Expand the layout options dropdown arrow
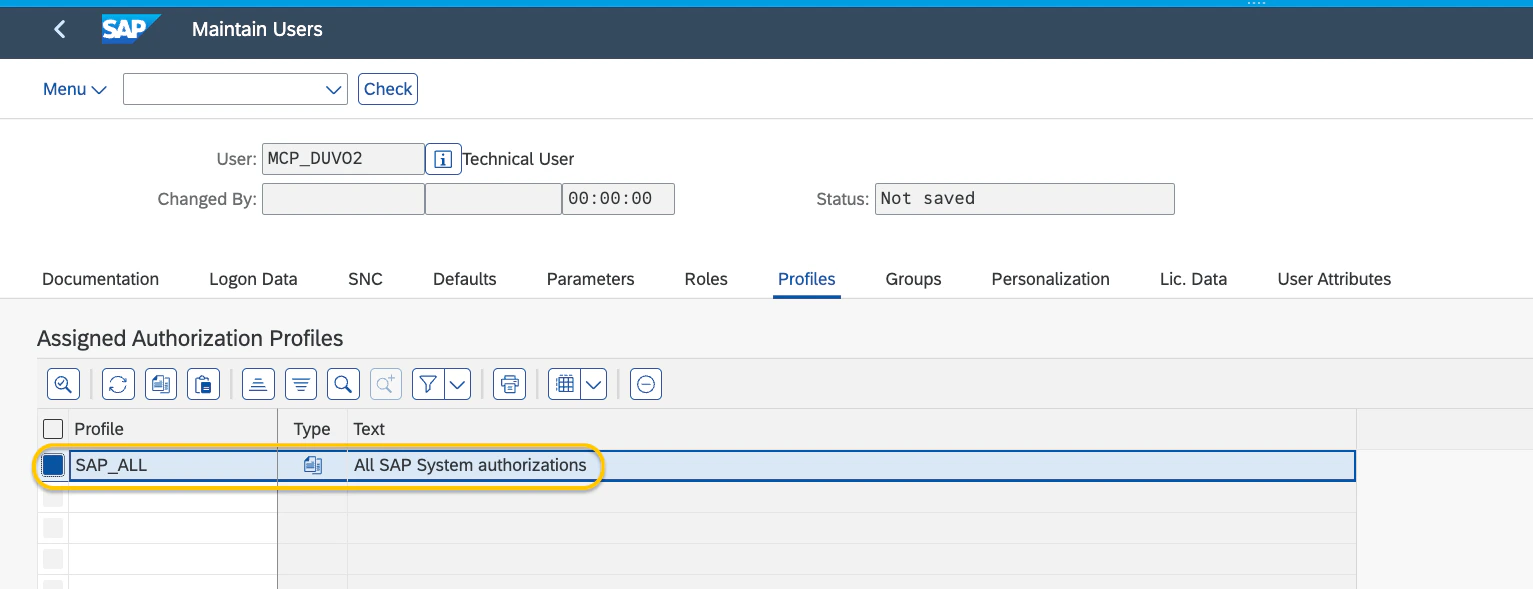The image size is (1533, 589). point(594,384)
